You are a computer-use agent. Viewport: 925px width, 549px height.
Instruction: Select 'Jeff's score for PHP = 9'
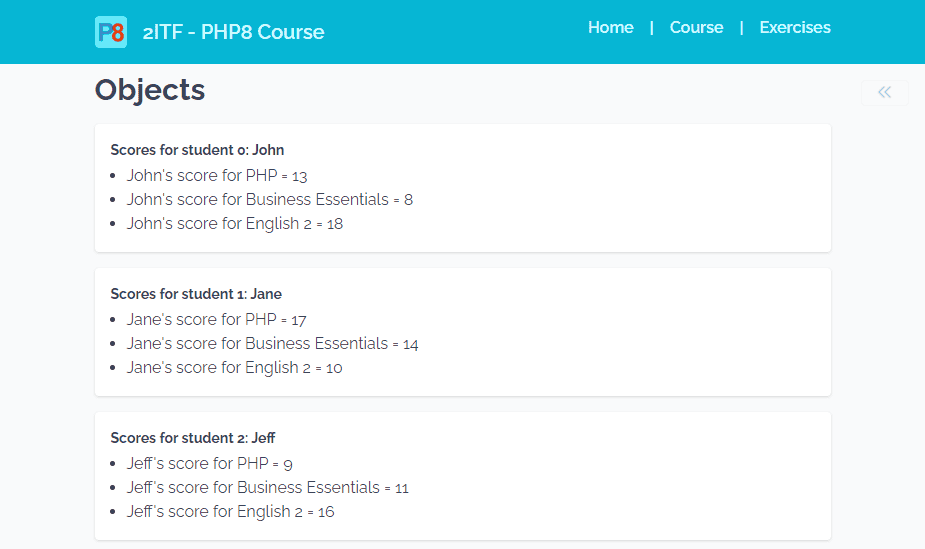209,463
